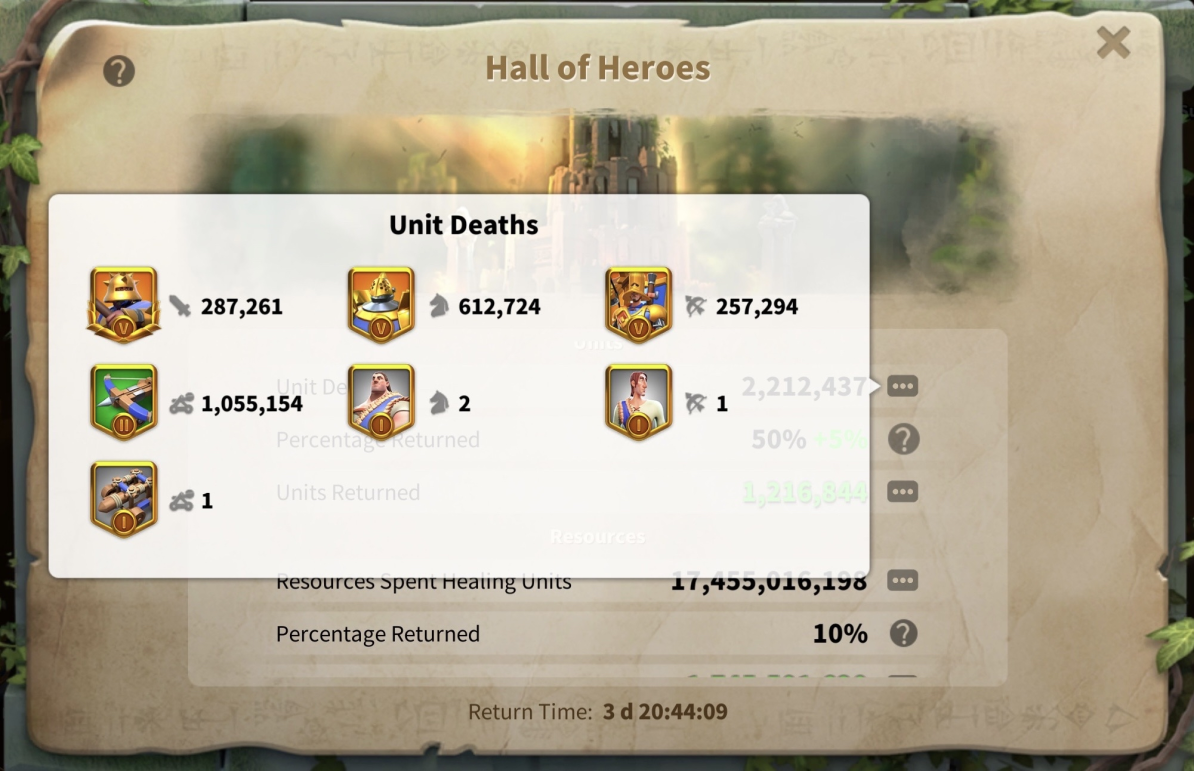1194x771 pixels.
Task: Click the Unit Deaths popup heading
Action: tap(464, 225)
